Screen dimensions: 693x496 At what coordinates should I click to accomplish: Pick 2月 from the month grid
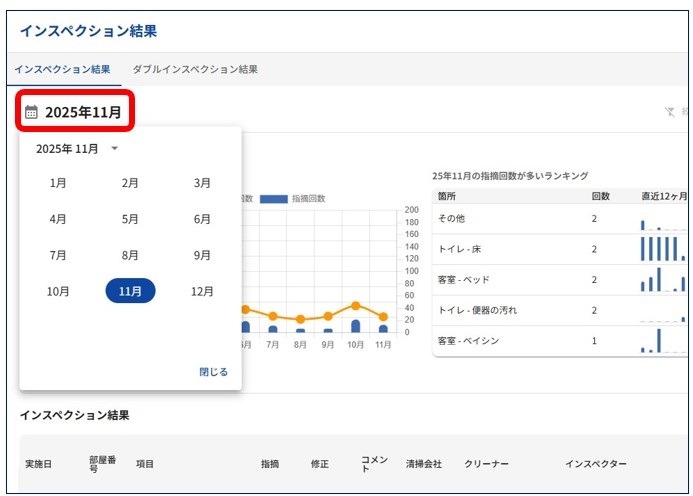(130, 183)
